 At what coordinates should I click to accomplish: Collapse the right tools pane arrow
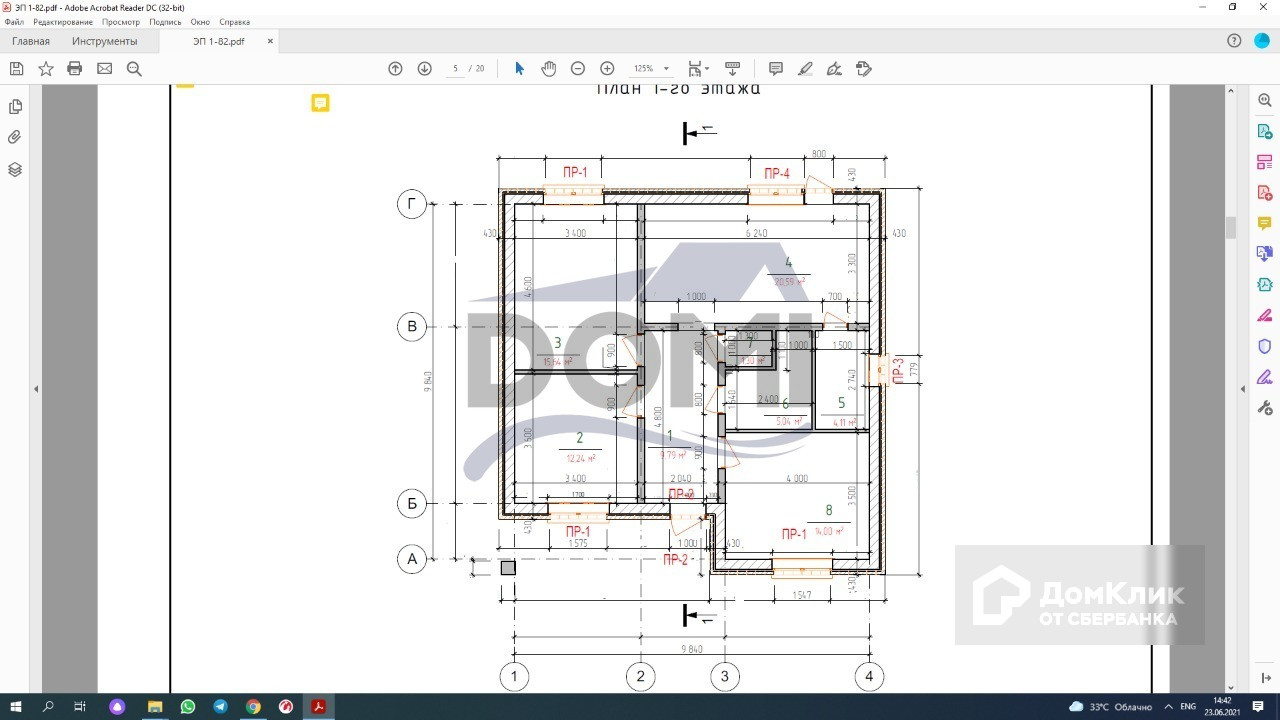tap(1243, 389)
